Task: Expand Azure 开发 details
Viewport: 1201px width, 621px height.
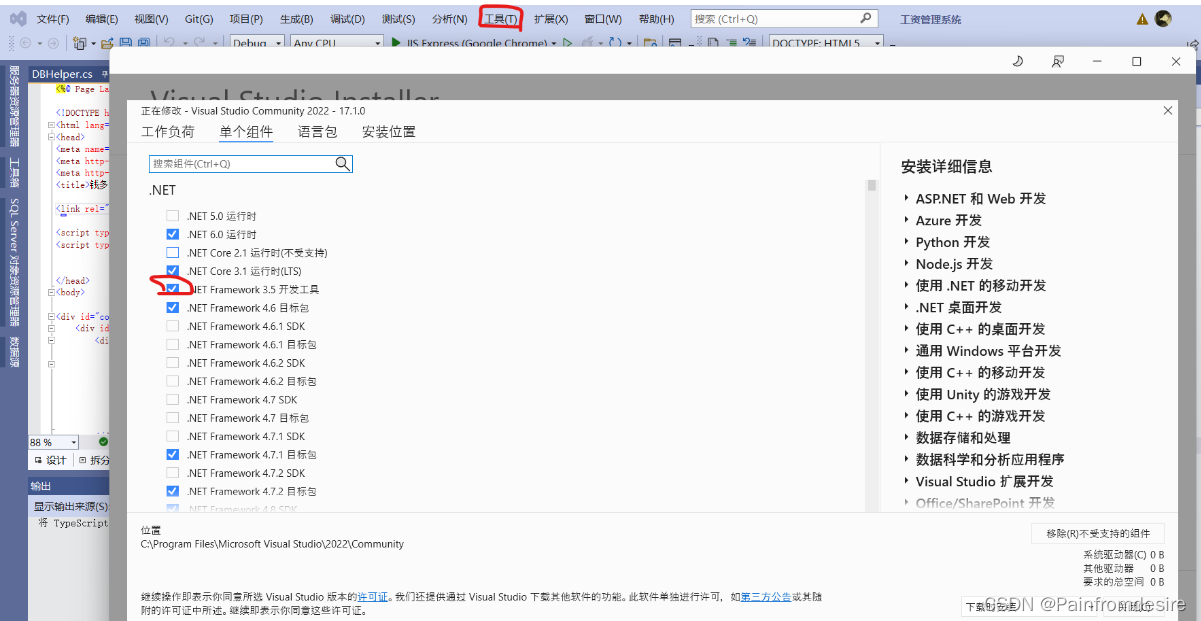Action: pyautogui.click(x=906, y=221)
